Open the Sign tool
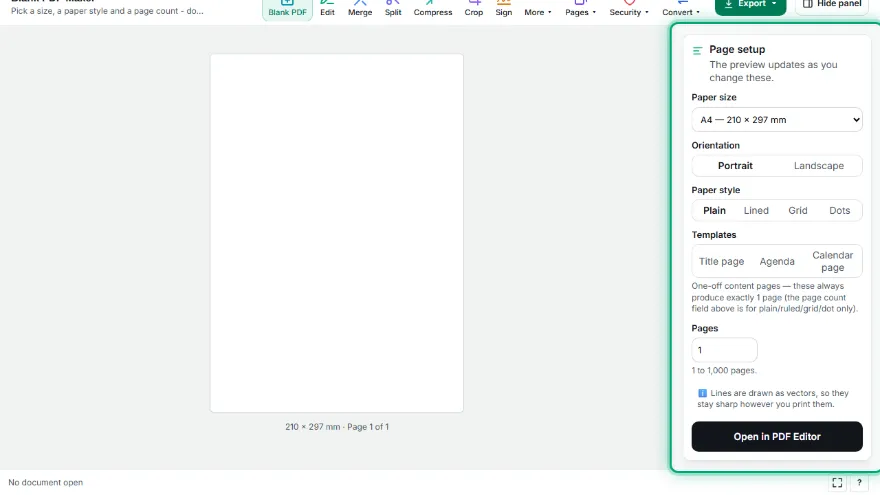 pos(503,8)
